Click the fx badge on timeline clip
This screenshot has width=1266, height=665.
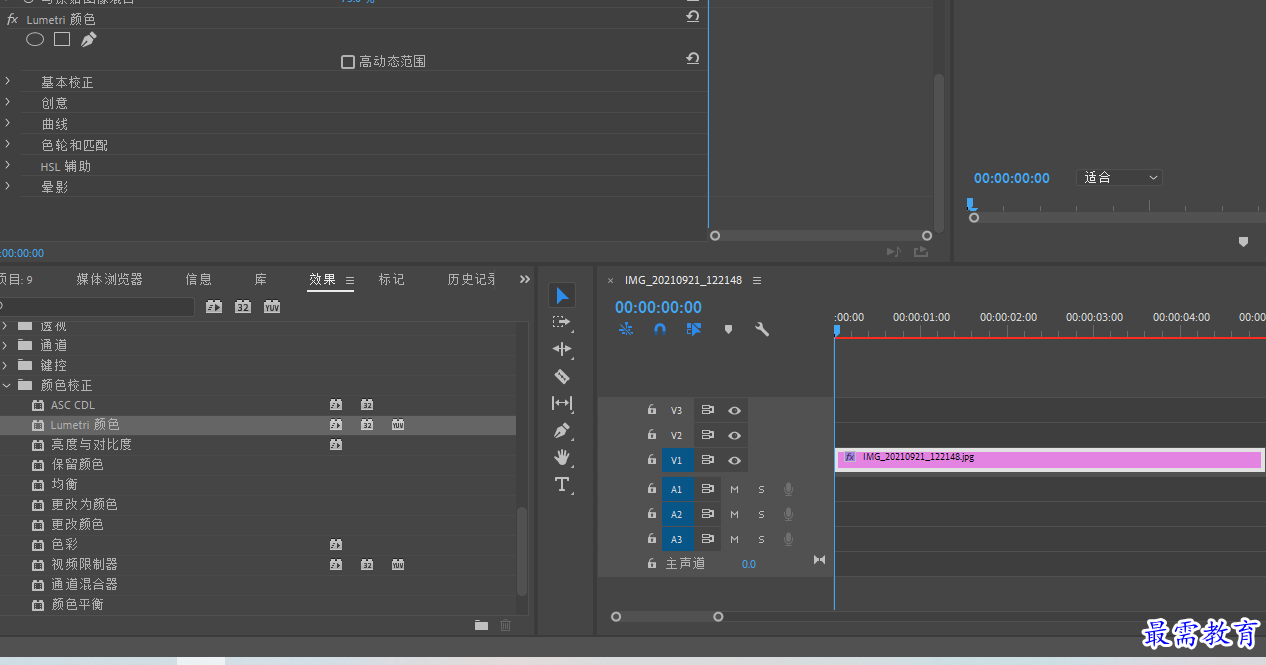850,457
